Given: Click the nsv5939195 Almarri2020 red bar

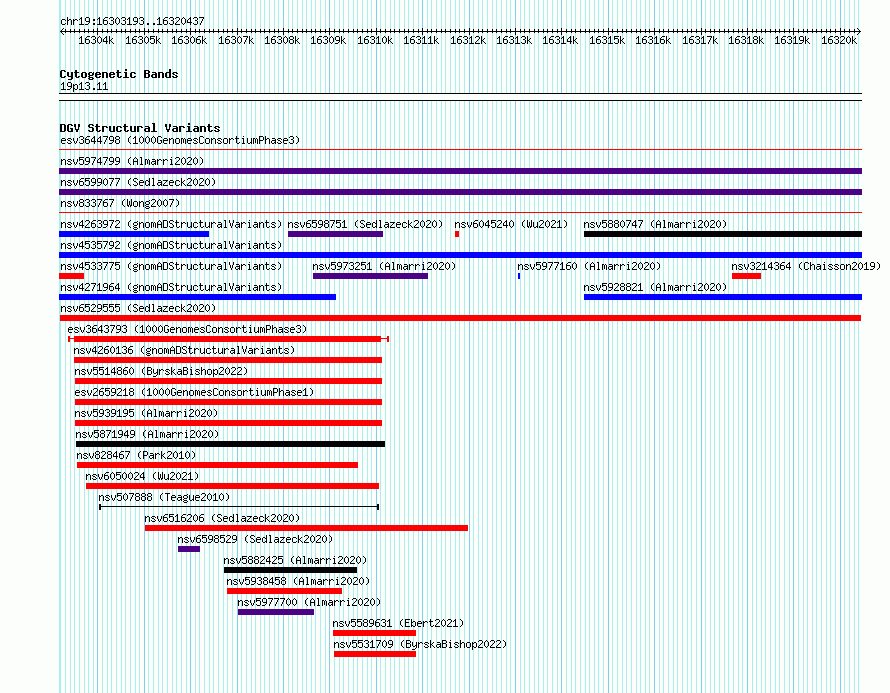Looking at the screenshot, I should click(228, 423).
